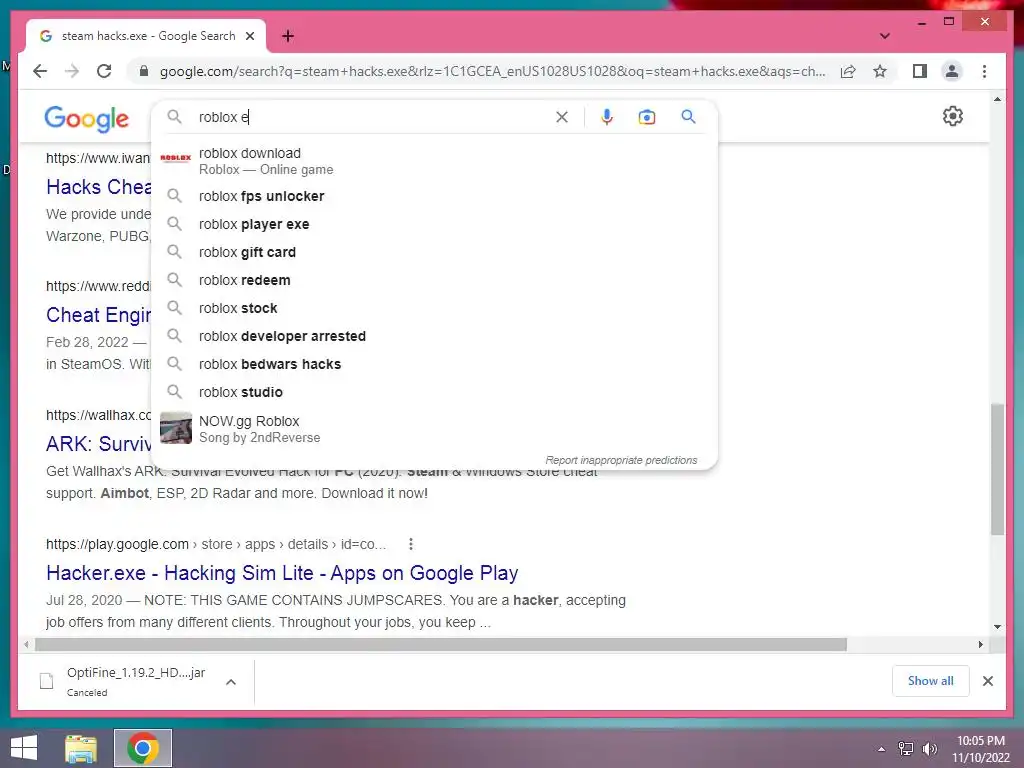This screenshot has width=1024, height=768.
Task: Open play.google.com result options dots
Action: [x=410, y=544]
